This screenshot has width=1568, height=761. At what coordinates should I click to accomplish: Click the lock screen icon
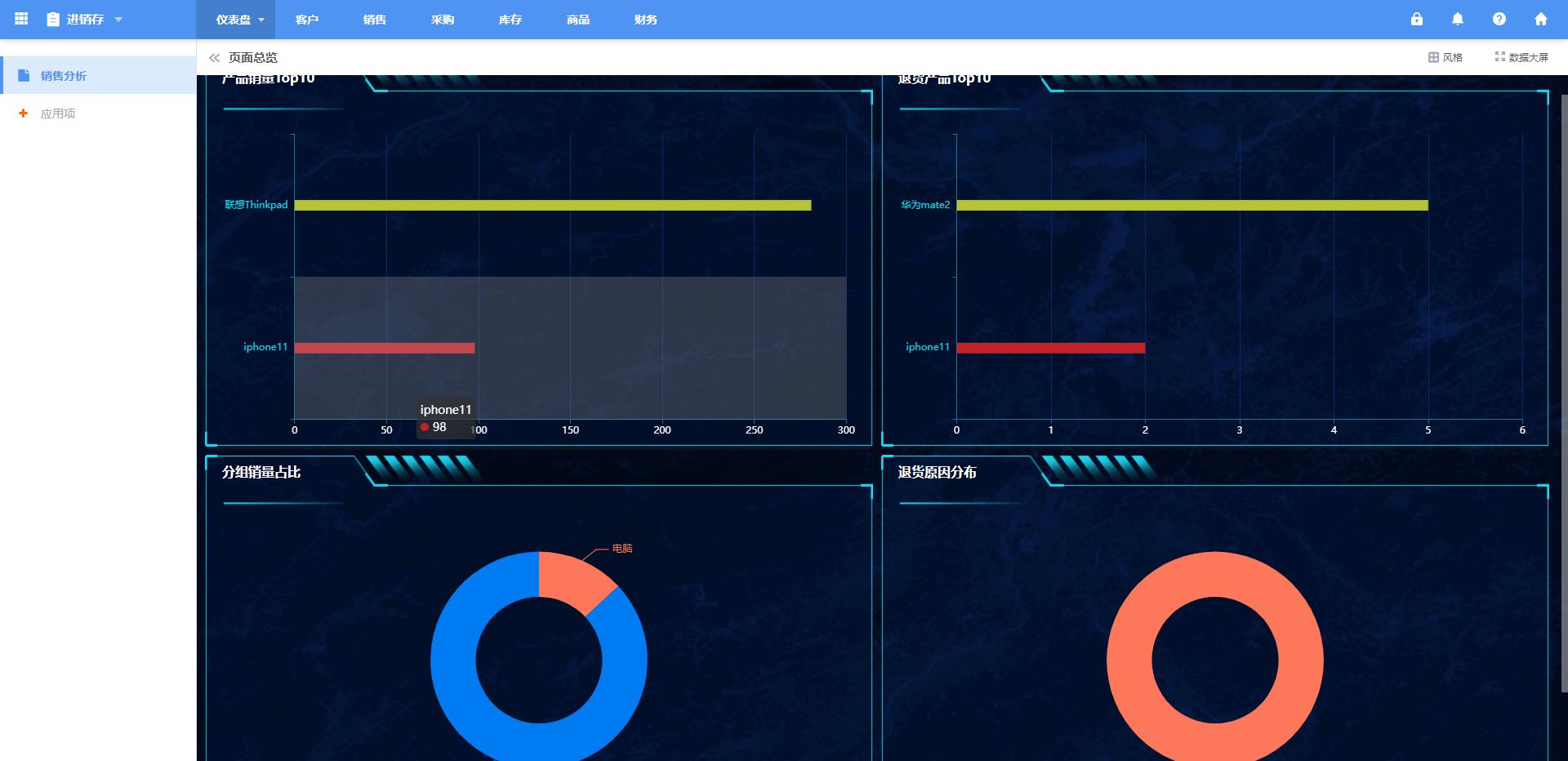pyautogui.click(x=1417, y=19)
